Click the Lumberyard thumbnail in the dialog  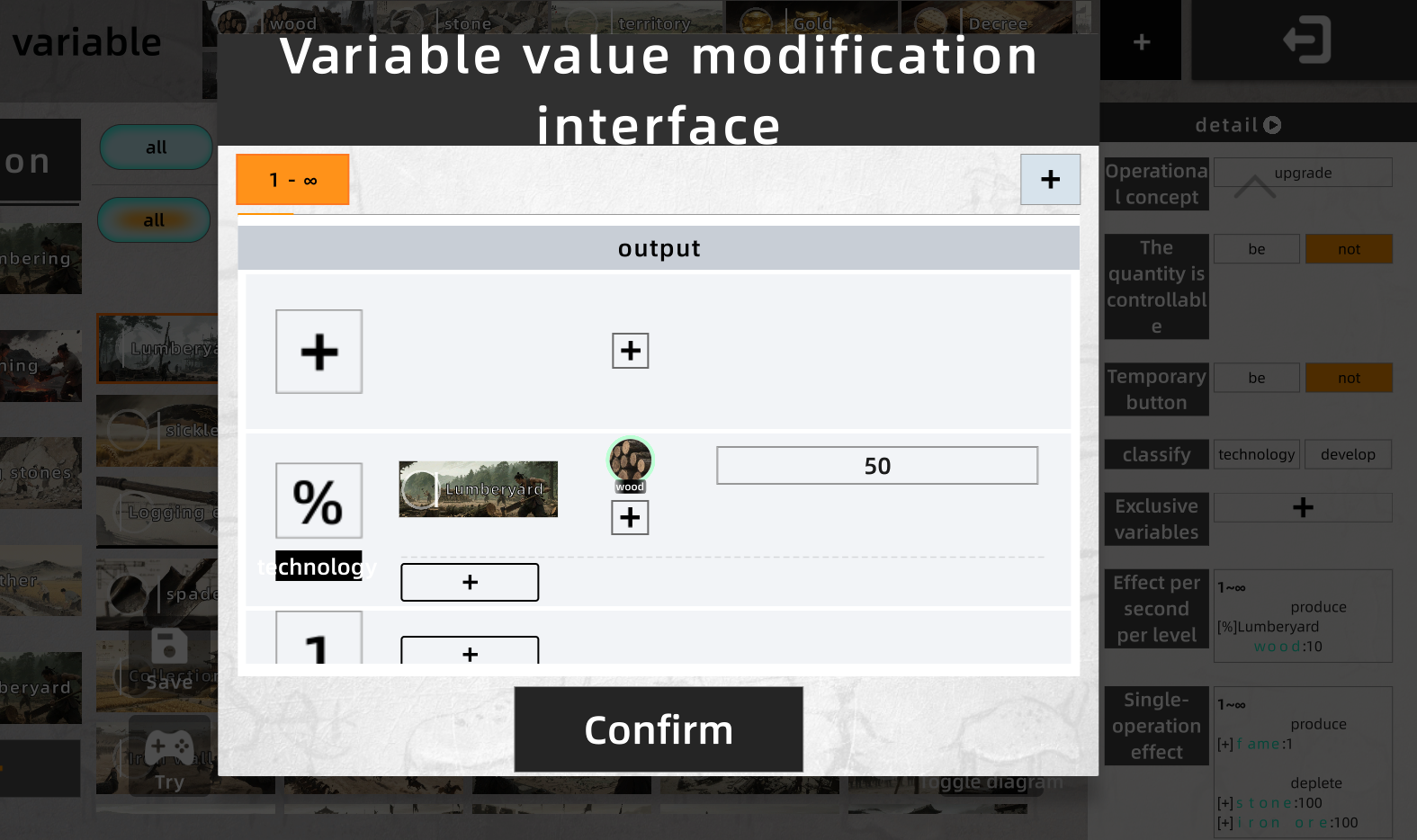point(478,489)
